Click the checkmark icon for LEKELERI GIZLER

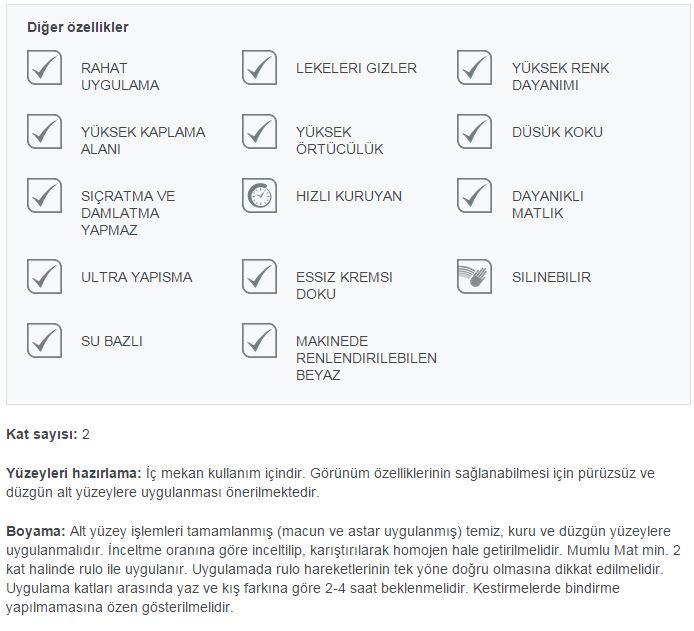pyautogui.click(x=259, y=68)
